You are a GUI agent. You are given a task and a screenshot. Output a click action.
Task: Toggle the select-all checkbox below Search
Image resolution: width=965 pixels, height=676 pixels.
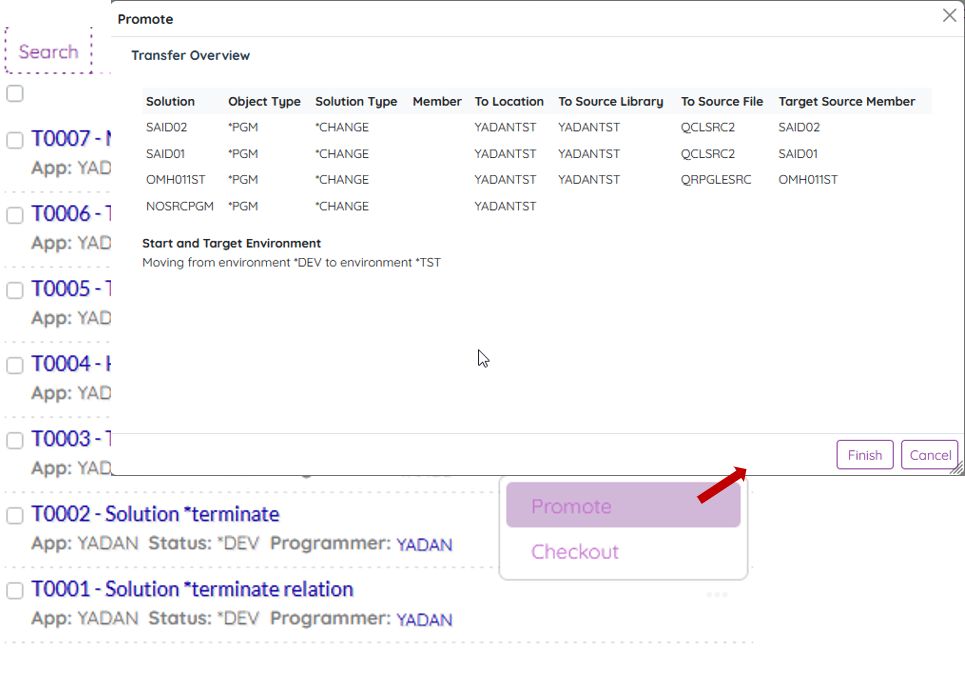click(x=15, y=94)
